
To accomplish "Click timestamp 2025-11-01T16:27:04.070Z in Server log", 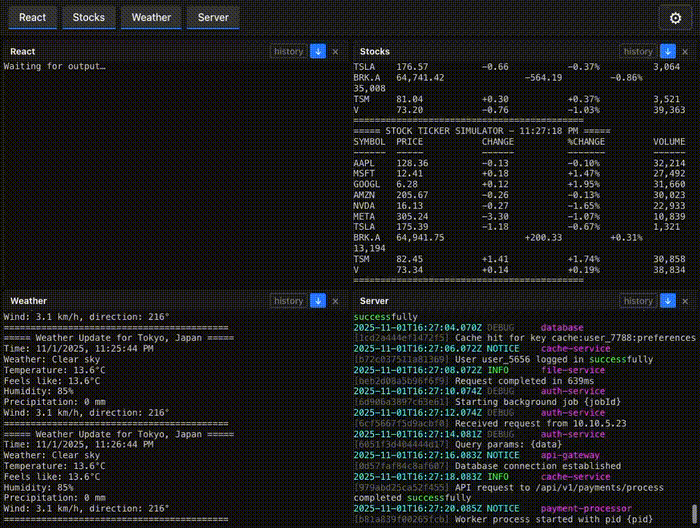I will [418, 328].
